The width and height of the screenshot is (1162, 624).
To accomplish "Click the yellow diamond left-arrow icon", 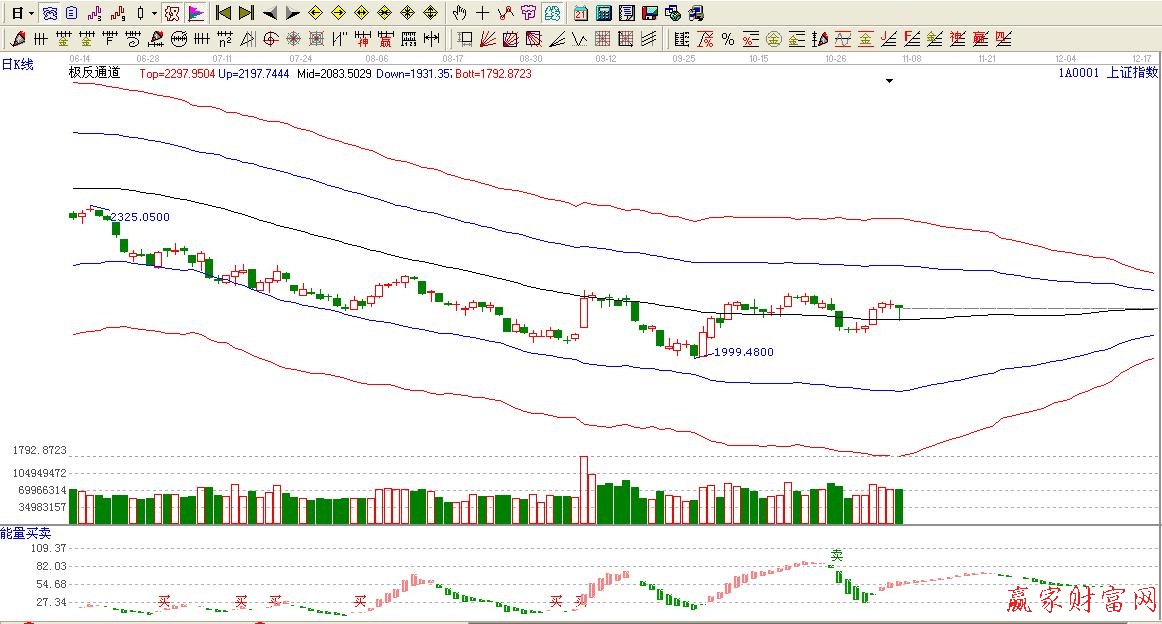I will 315,13.
